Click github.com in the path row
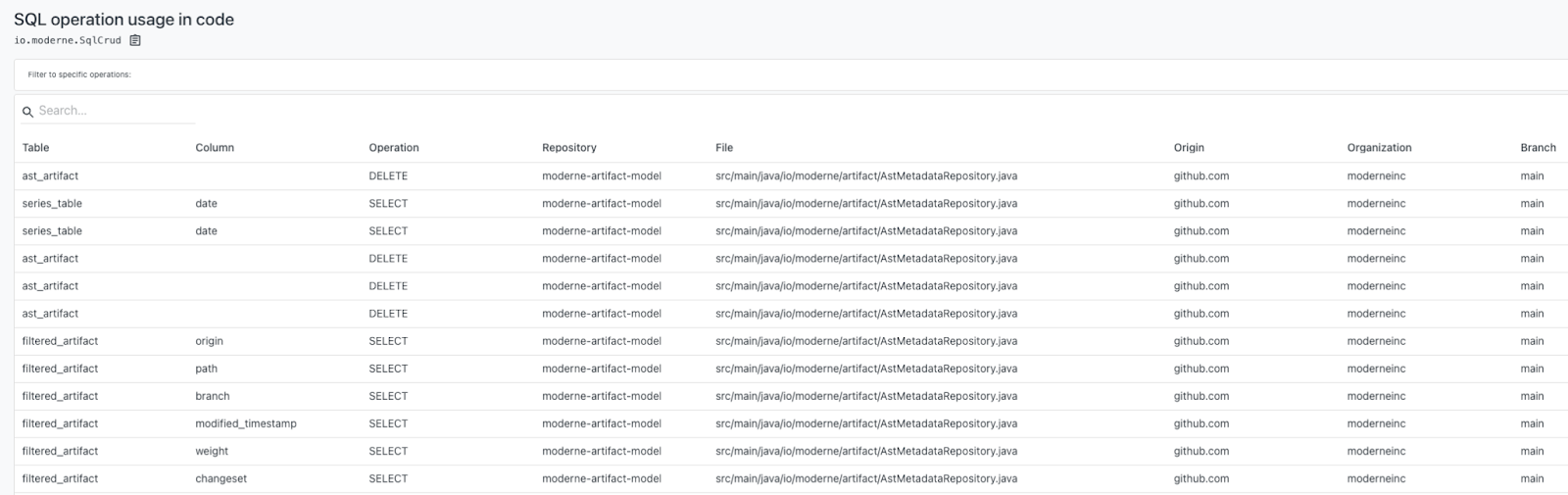The width and height of the screenshot is (1568, 495). pos(1201,369)
